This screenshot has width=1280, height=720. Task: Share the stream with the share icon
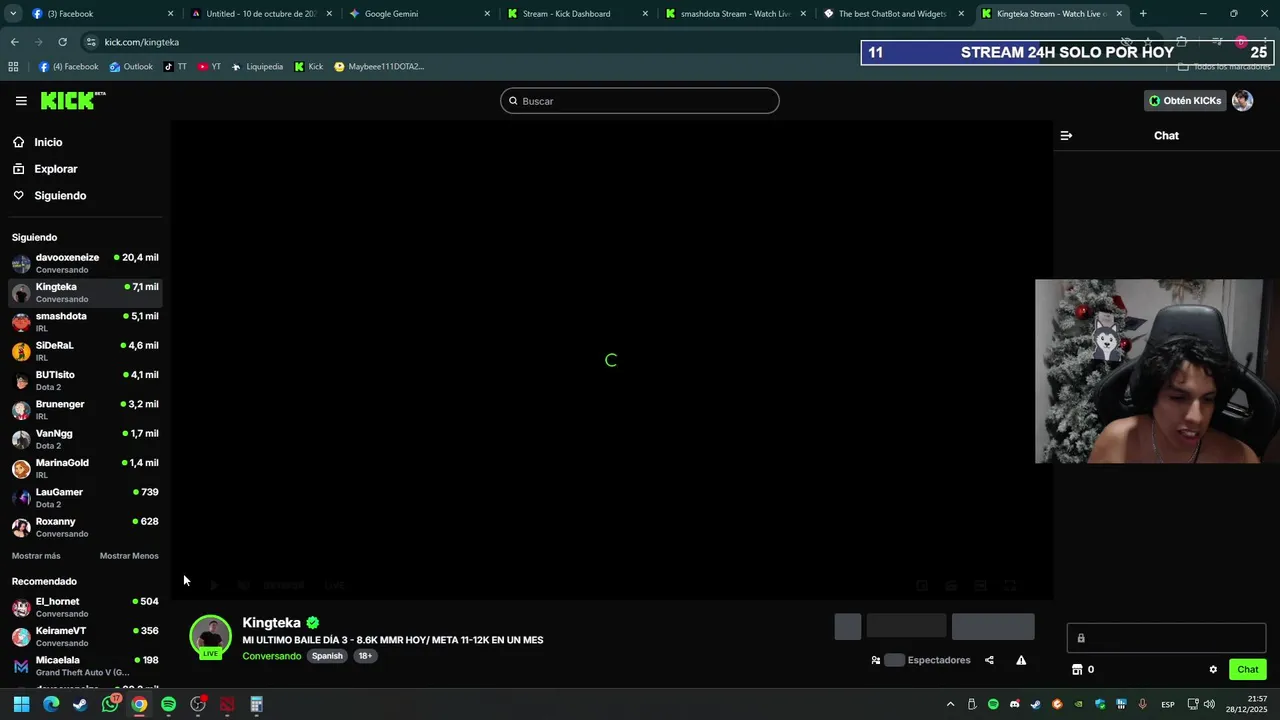click(989, 660)
